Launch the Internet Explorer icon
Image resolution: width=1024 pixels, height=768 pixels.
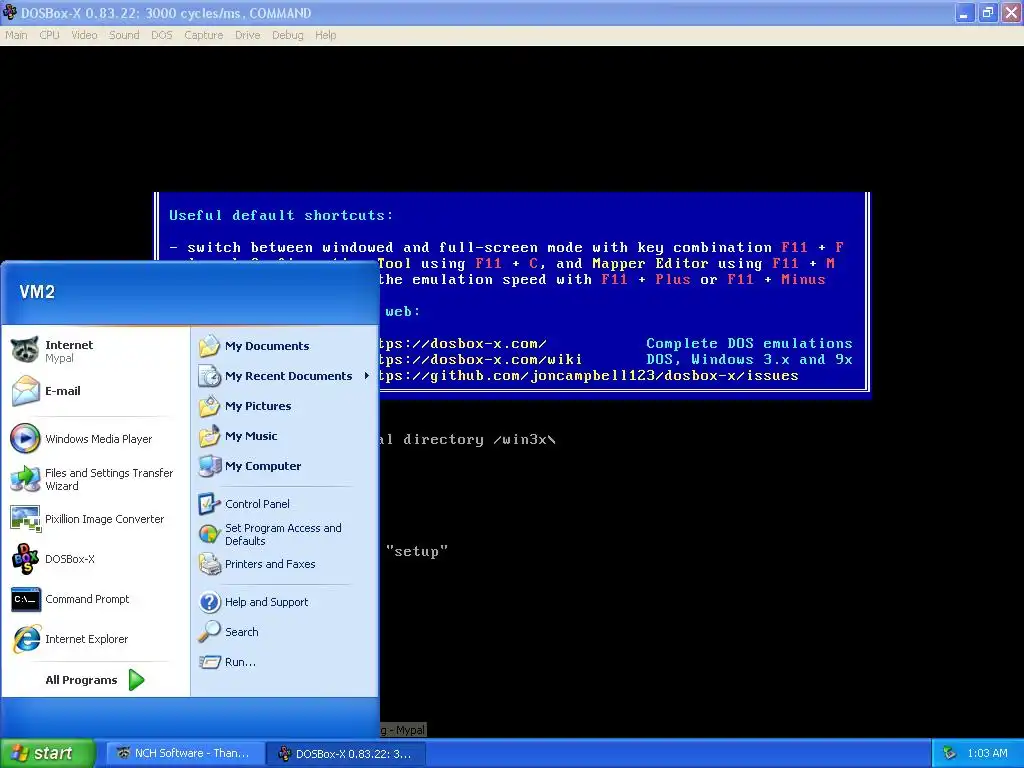click(x=25, y=639)
